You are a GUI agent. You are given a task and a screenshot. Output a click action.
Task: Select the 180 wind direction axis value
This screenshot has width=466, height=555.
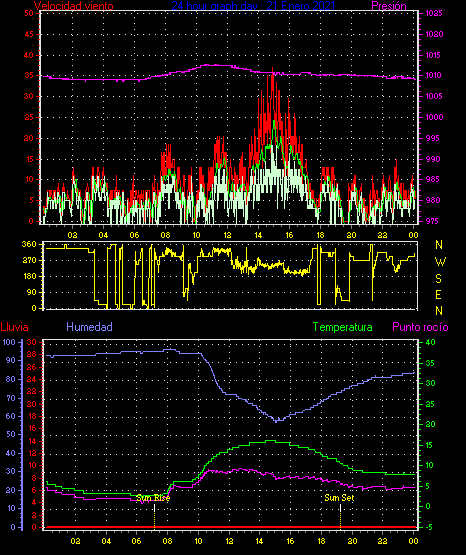coord(29,276)
